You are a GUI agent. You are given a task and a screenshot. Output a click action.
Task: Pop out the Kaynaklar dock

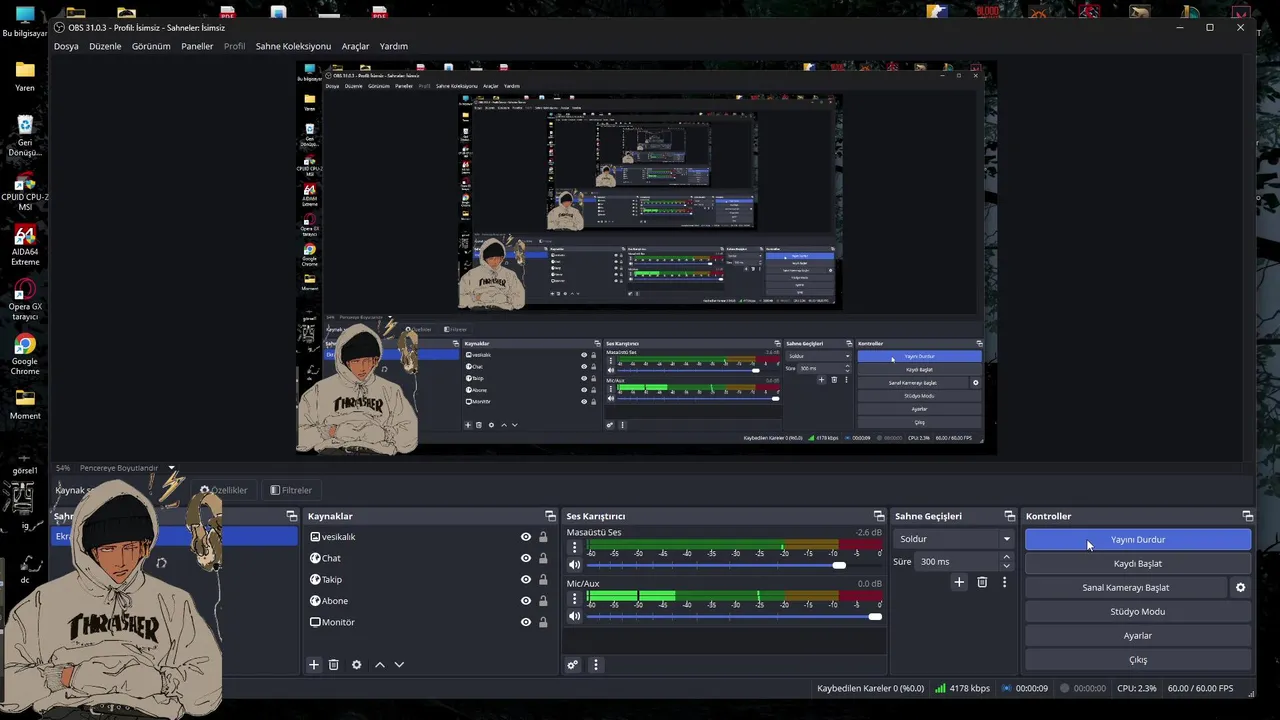pyautogui.click(x=550, y=516)
